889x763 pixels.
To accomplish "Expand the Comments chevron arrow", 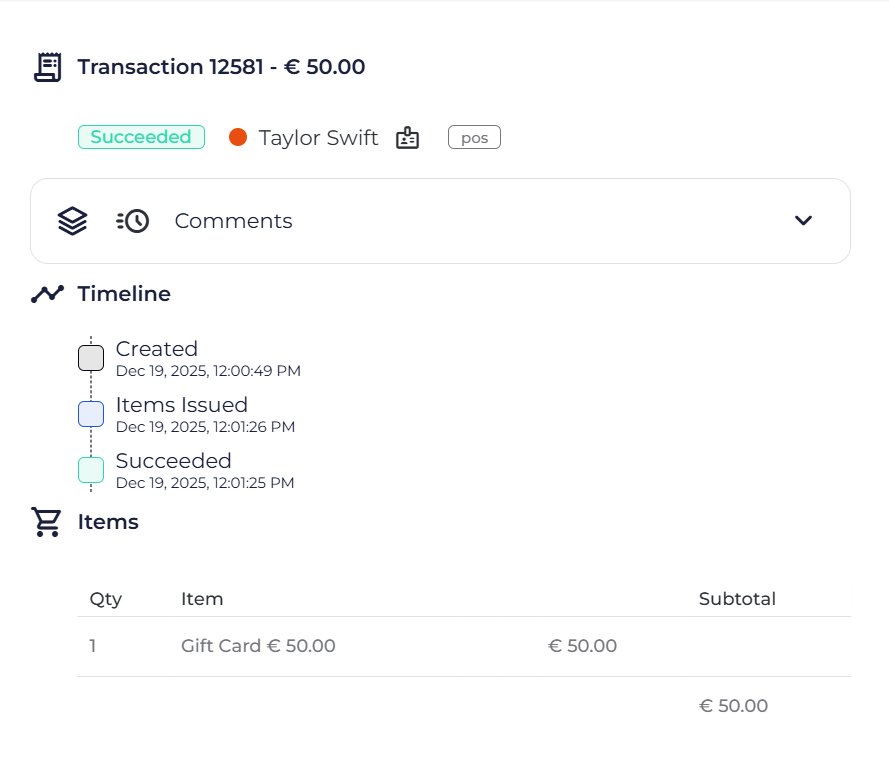I will [803, 221].
